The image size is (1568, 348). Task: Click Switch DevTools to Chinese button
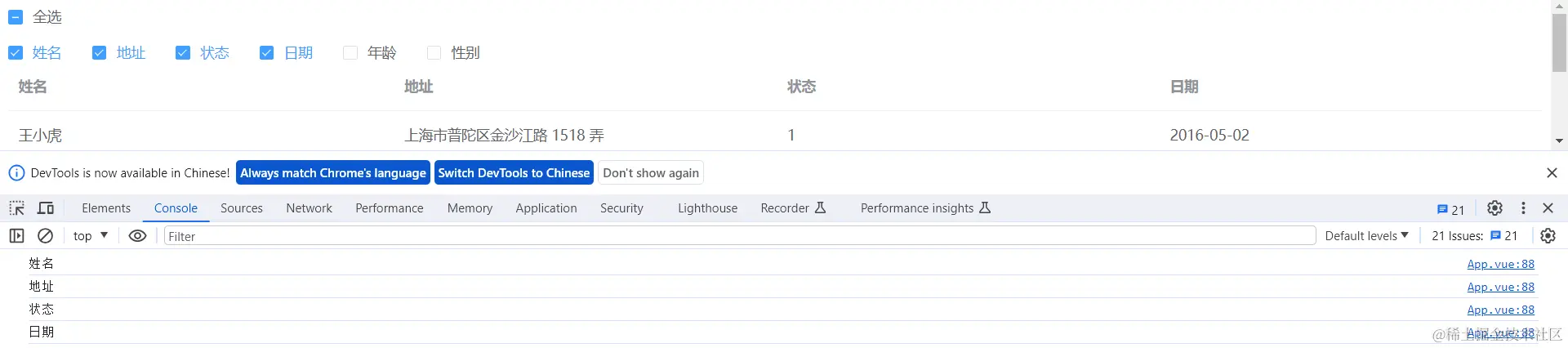click(x=514, y=173)
